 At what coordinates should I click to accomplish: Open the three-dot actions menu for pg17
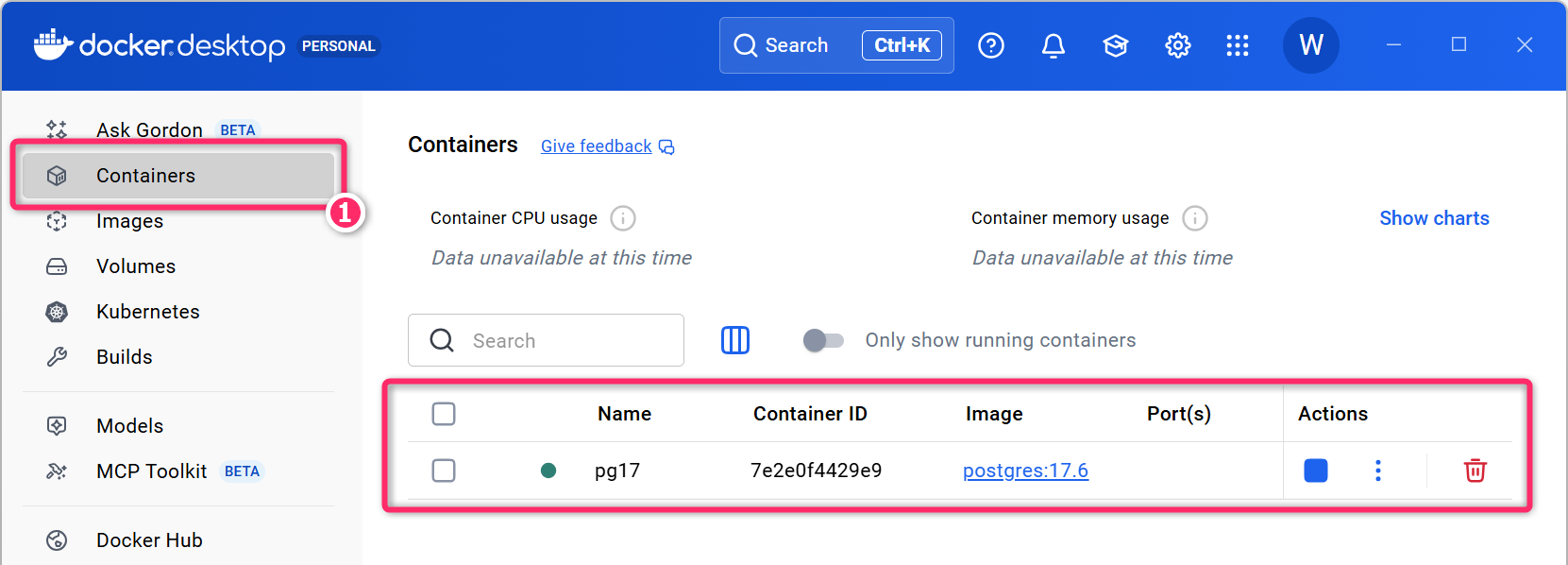click(x=1377, y=471)
